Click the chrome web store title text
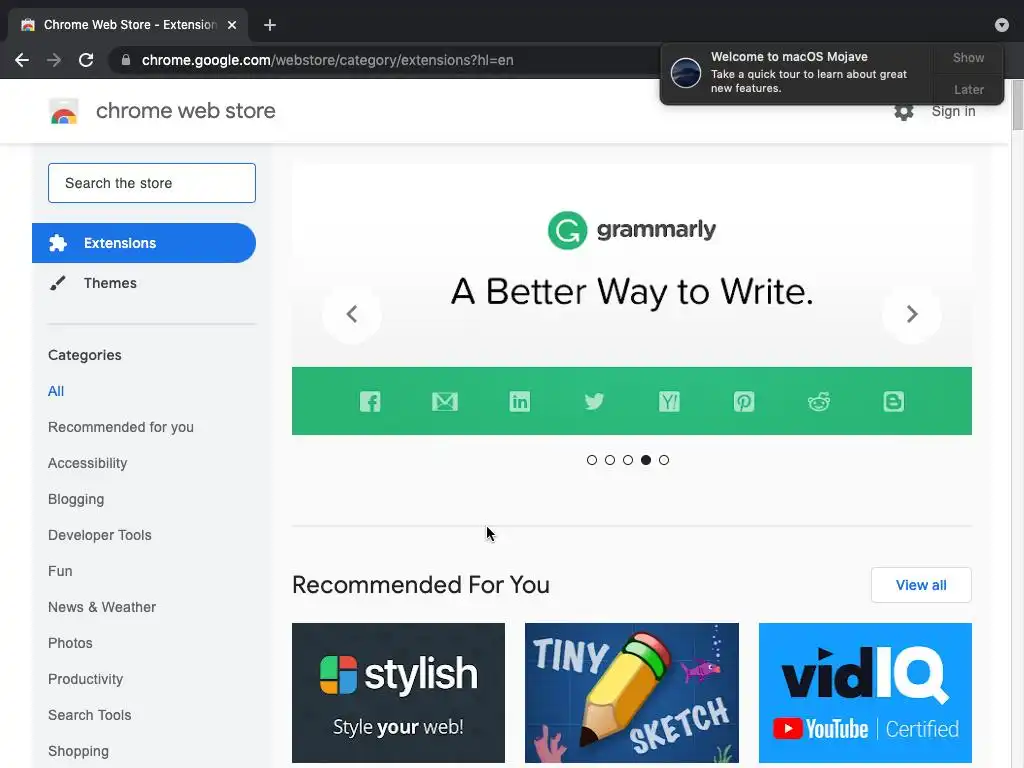1024x768 pixels. [x=185, y=111]
